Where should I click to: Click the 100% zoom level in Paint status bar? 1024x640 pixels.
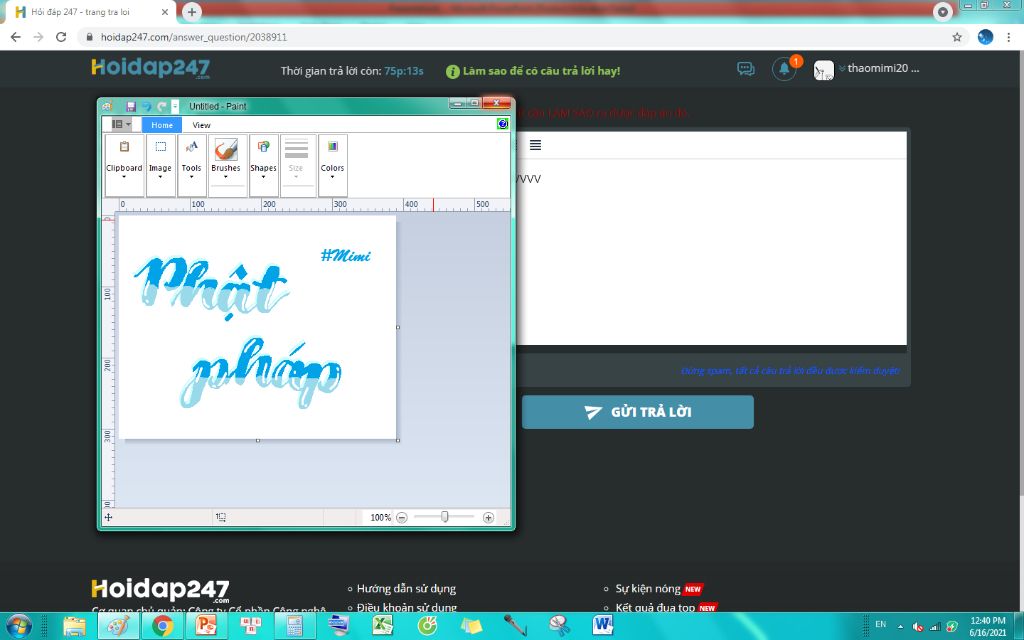[x=380, y=517]
